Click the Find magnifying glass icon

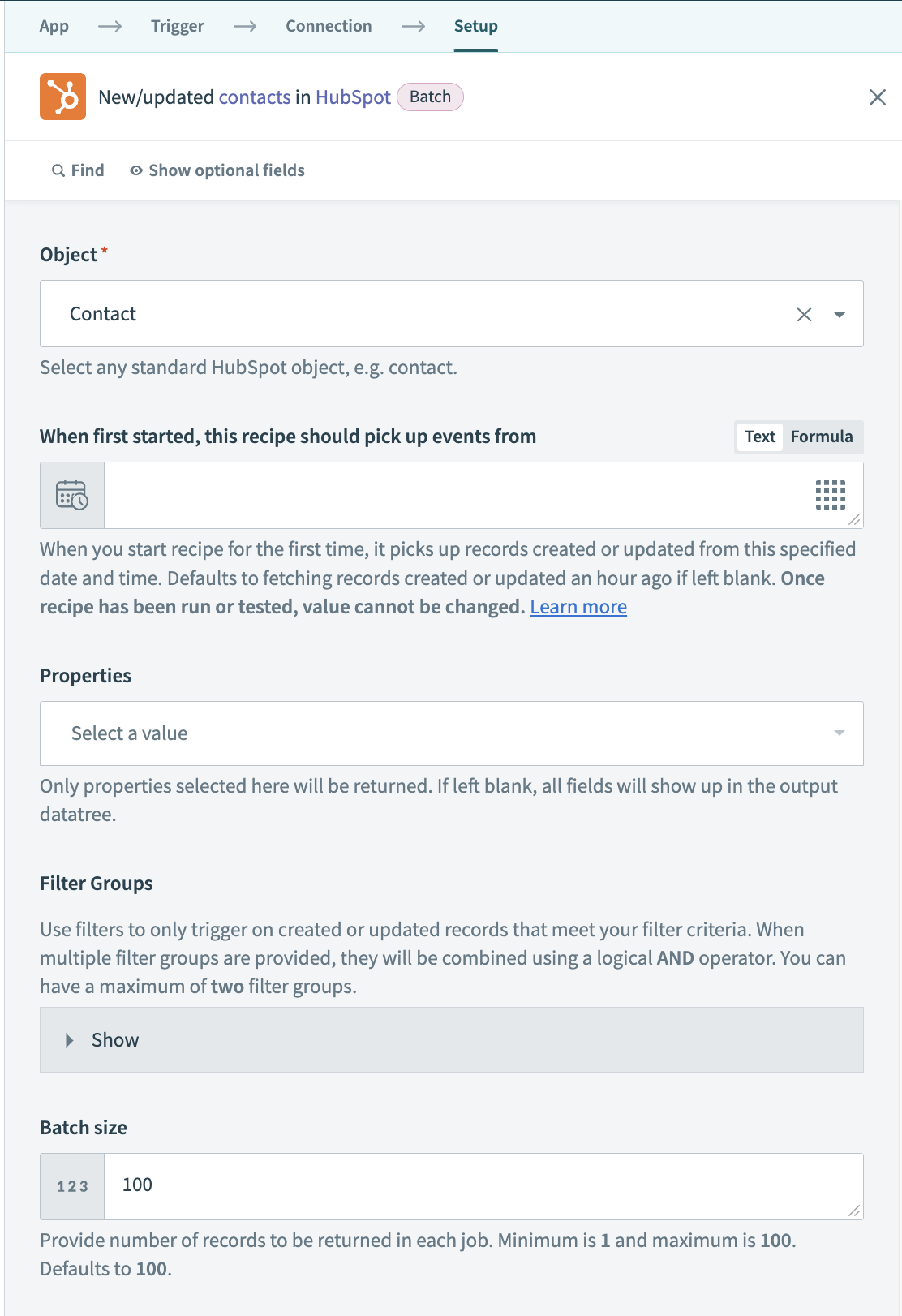(58, 170)
